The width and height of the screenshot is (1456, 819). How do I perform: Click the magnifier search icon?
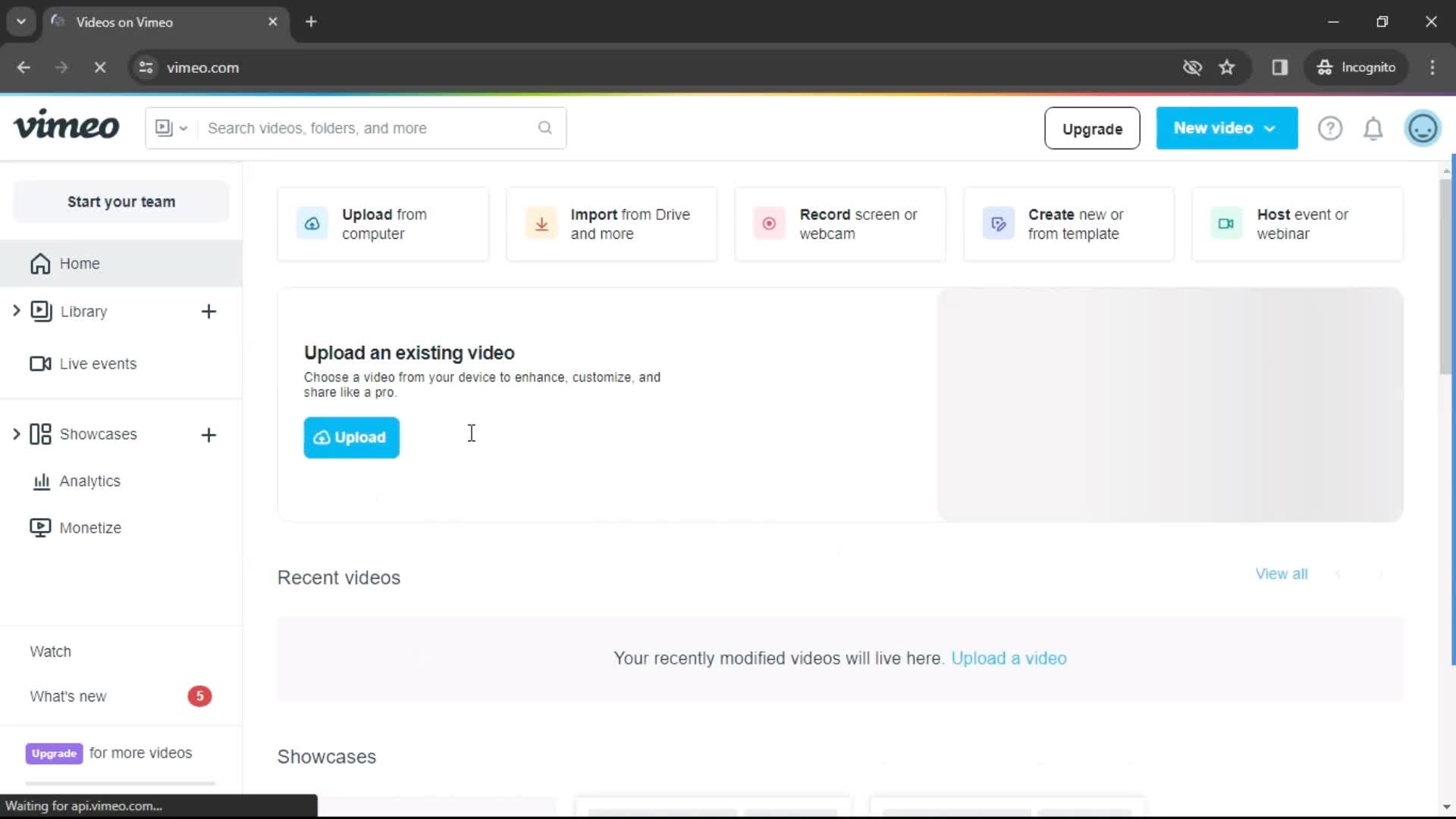[545, 127]
